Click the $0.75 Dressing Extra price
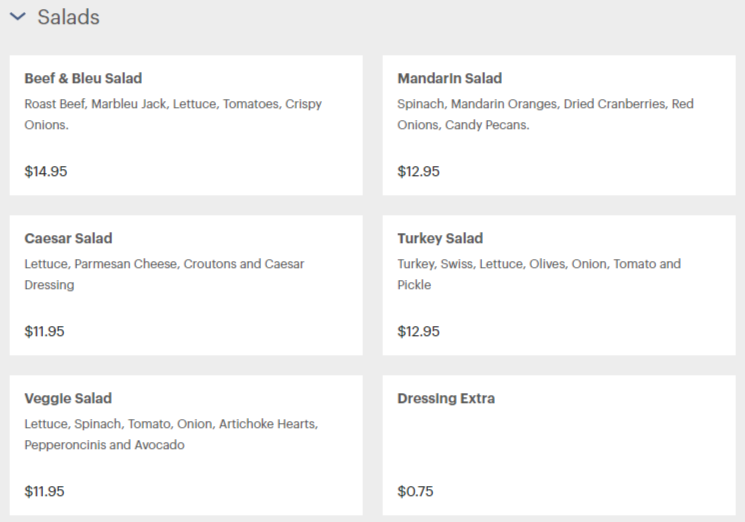The height and width of the screenshot is (522, 745). (x=415, y=491)
